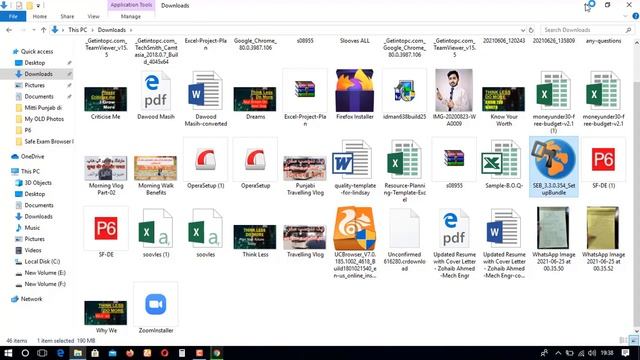Select the idman638build25 installer icon

pos(404,91)
